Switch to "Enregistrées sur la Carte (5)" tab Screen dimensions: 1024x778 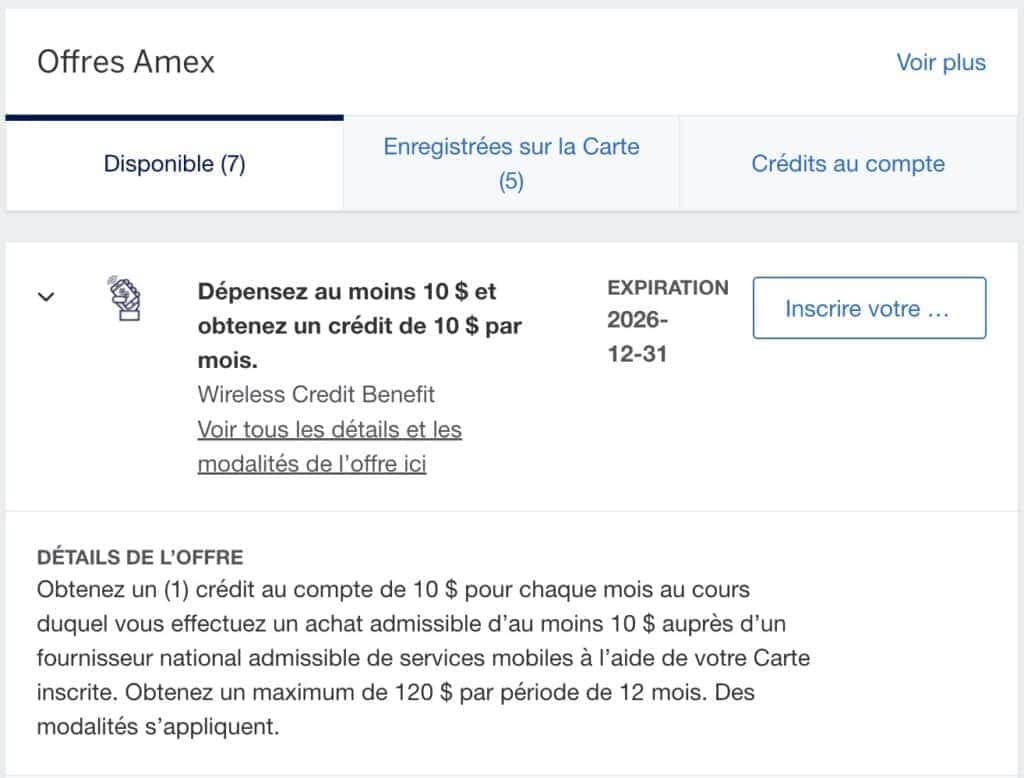pyautogui.click(x=511, y=162)
